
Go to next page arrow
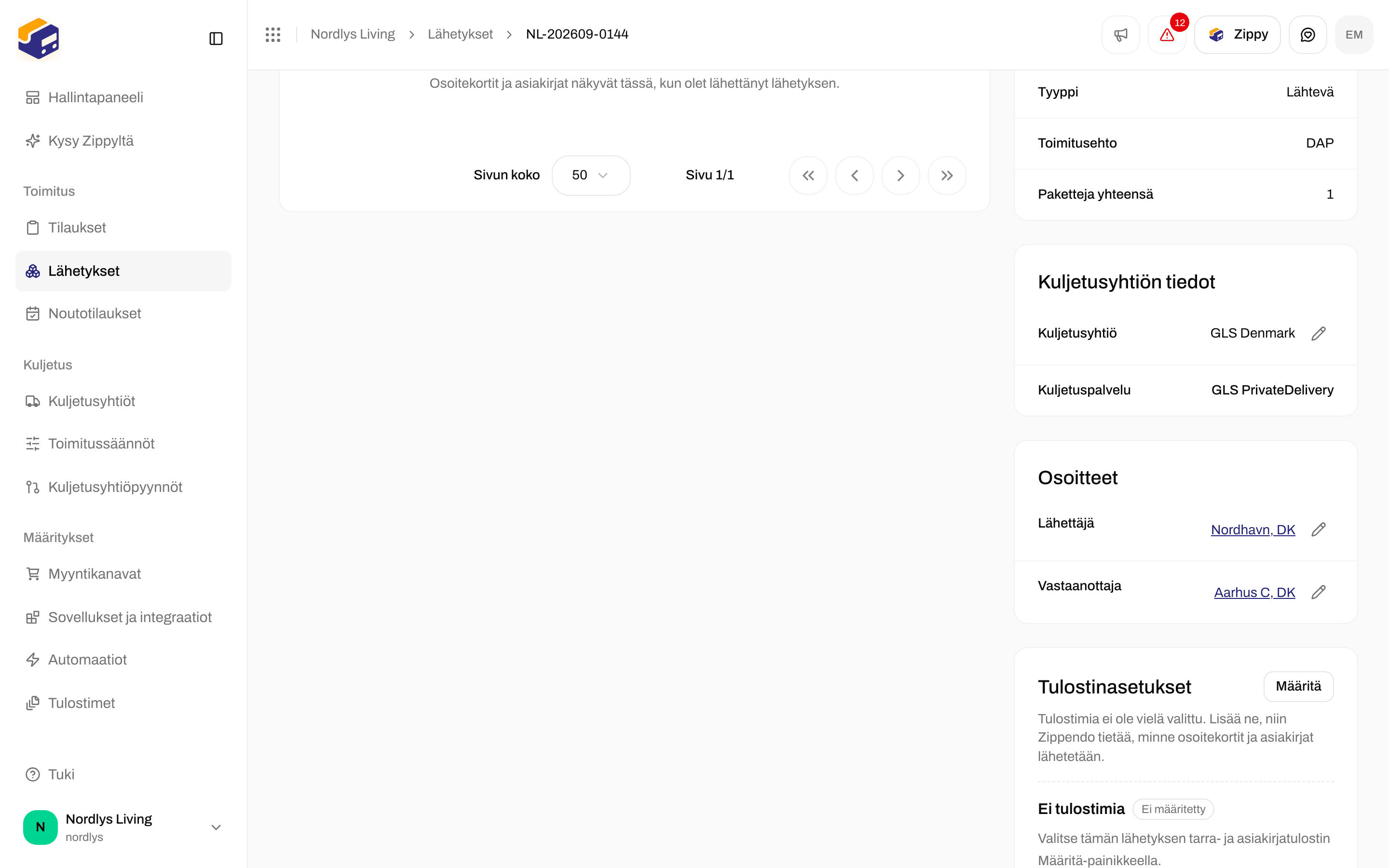pos(900,175)
